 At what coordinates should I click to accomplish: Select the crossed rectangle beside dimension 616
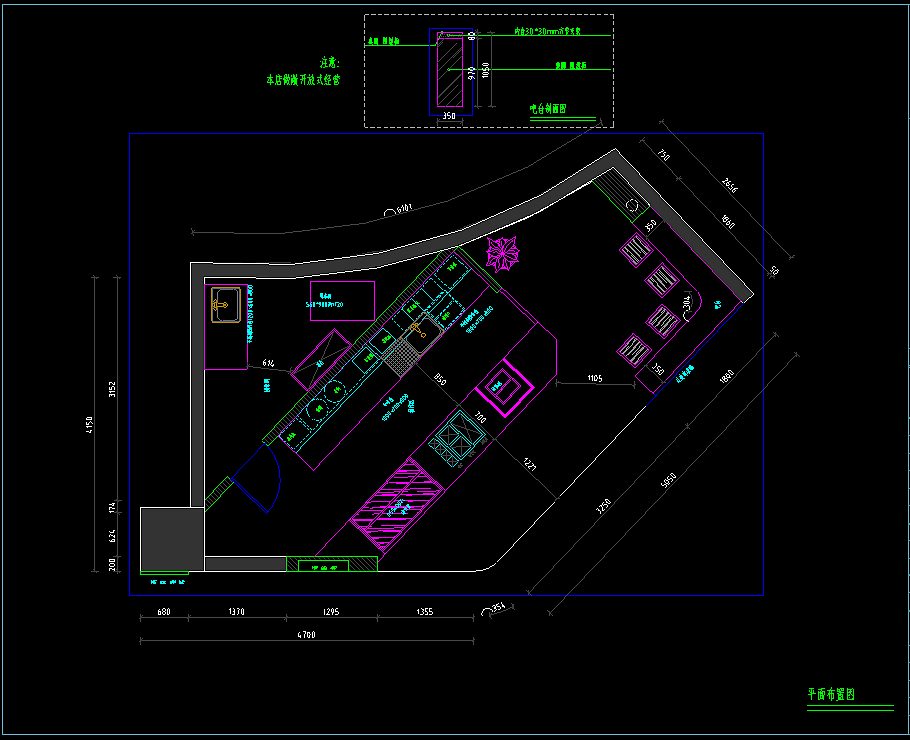[x=321, y=360]
